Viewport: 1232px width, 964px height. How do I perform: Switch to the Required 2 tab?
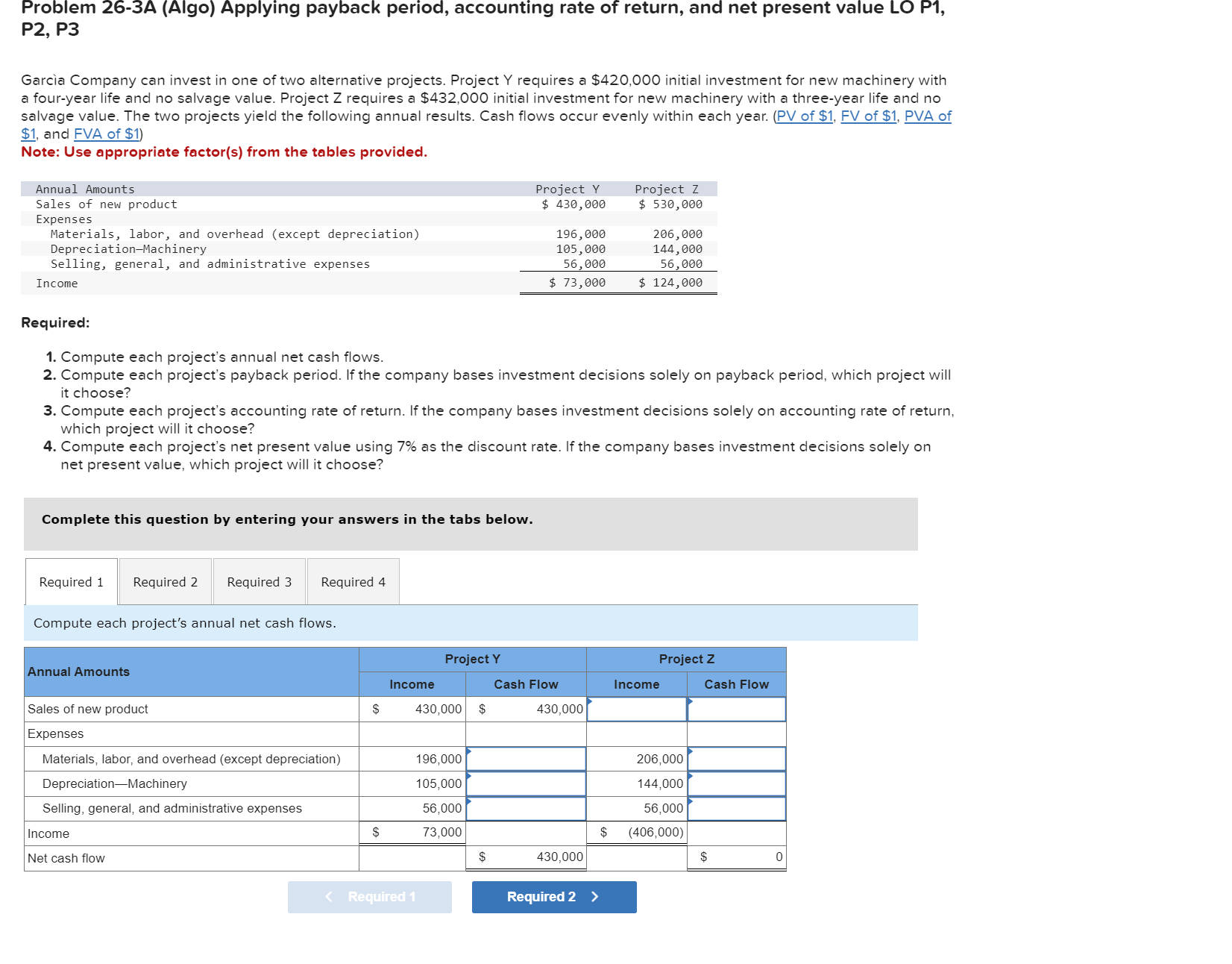(x=164, y=581)
